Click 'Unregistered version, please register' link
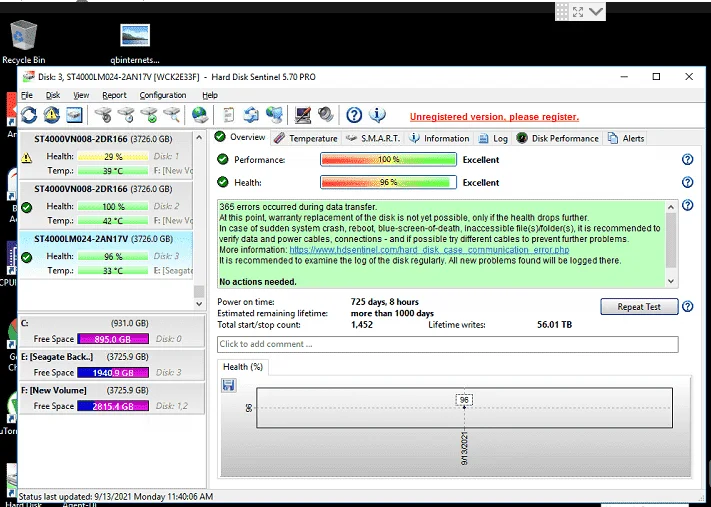Image resolution: width=711 pixels, height=507 pixels. pyautogui.click(x=494, y=117)
